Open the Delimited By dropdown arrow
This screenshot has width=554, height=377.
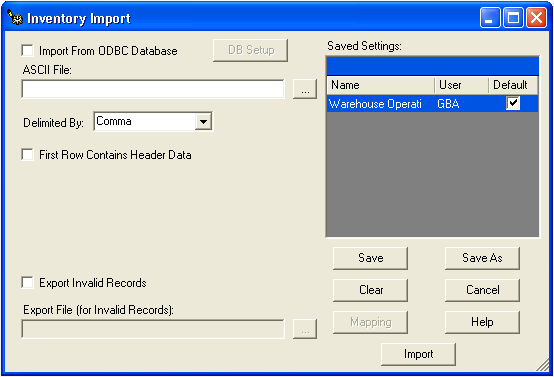click(203, 122)
